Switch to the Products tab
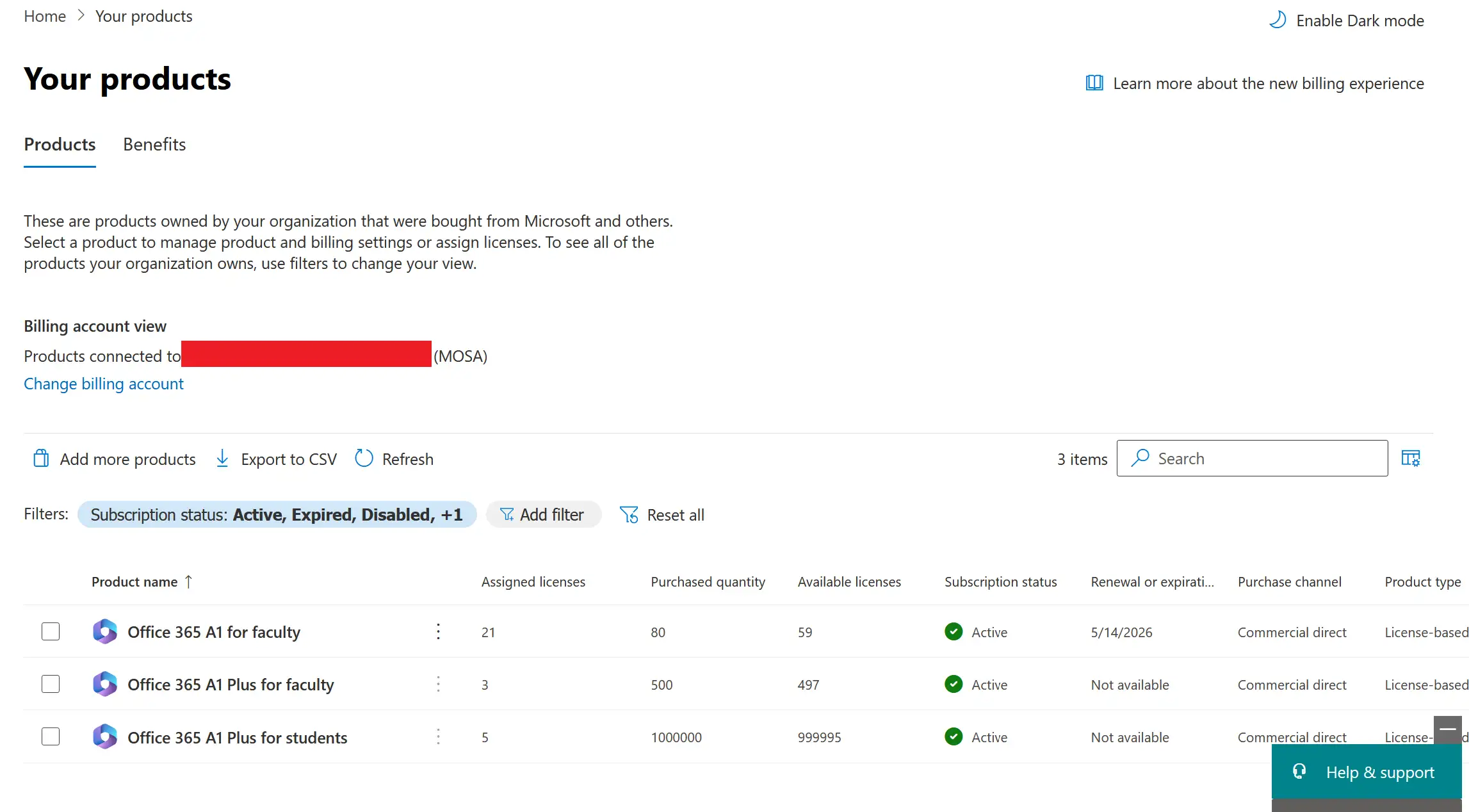 coord(60,144)
